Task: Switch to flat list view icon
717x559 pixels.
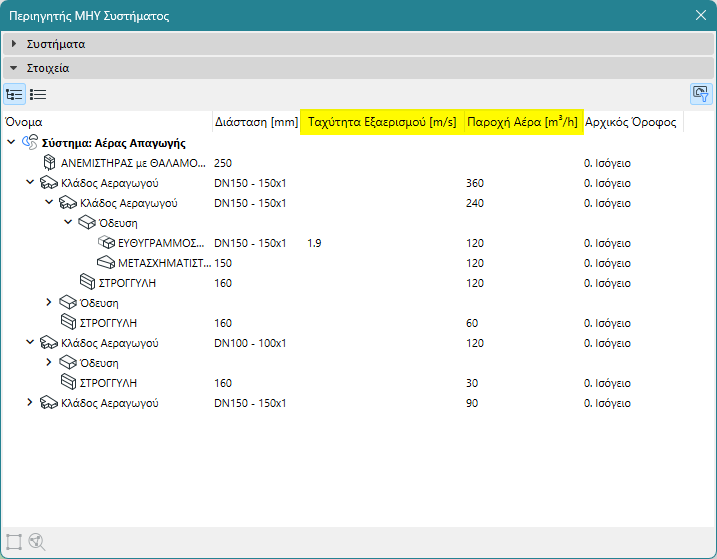Action: tap(38, 95)
